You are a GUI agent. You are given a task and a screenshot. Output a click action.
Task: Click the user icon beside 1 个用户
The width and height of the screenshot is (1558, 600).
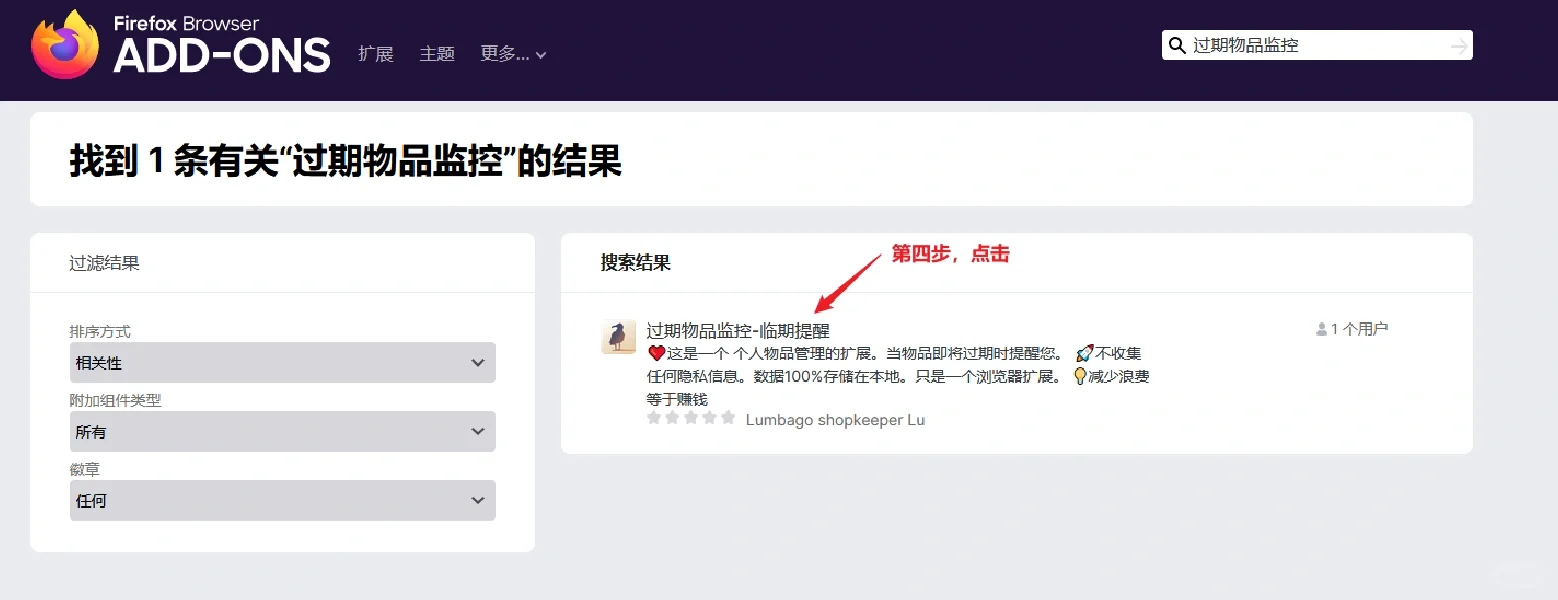pos(1322,329)
